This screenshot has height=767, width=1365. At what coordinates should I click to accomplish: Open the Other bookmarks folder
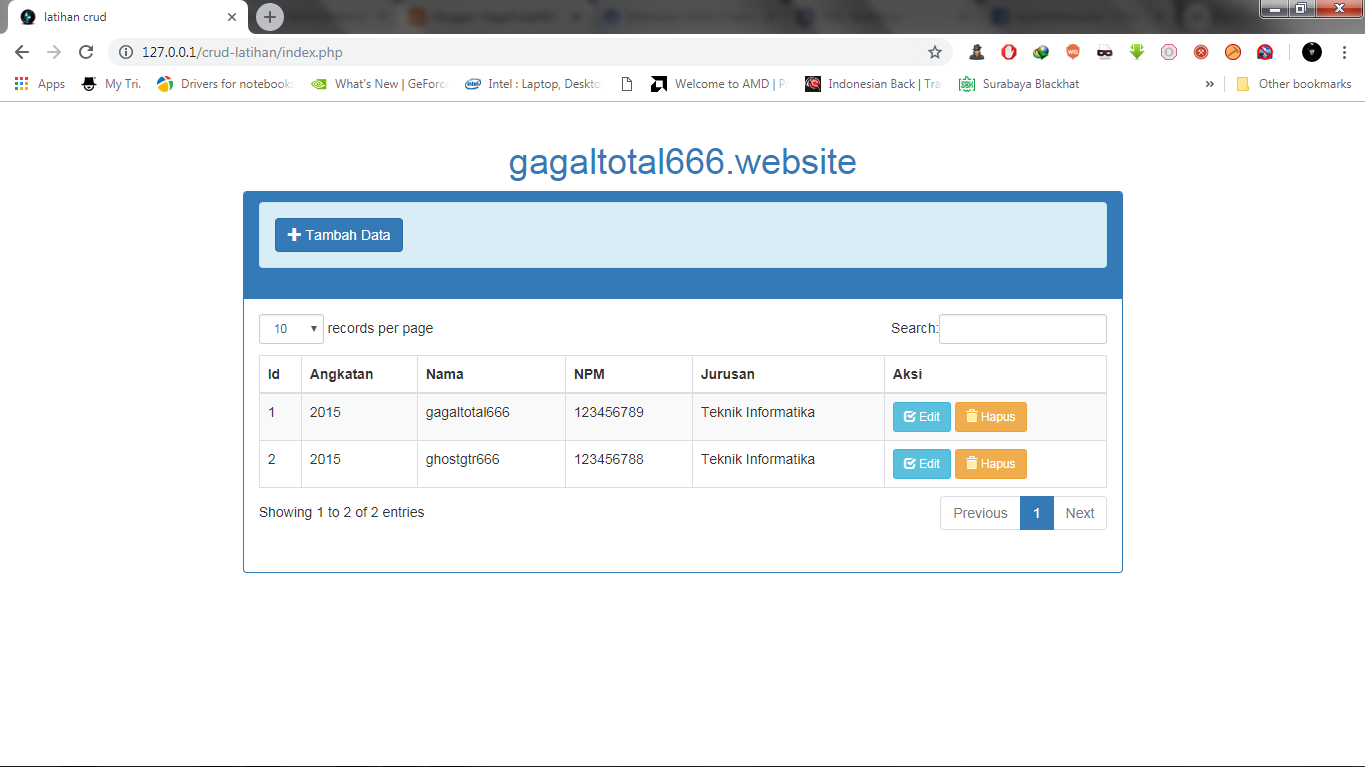pyautogui.click(x=1294, y=84)
